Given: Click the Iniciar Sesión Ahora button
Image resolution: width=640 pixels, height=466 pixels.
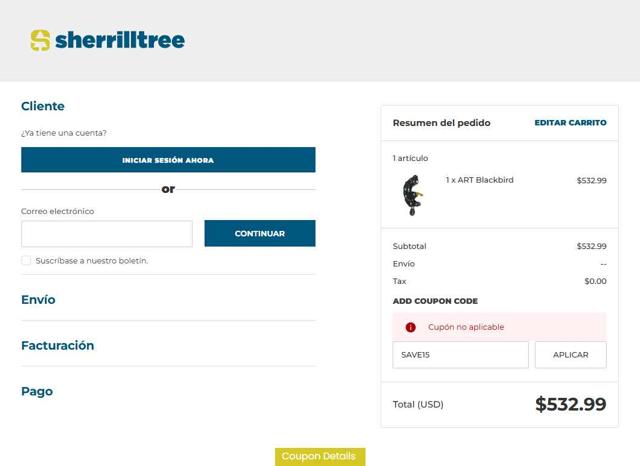Looking at the screenshot, I should (168, 160).
